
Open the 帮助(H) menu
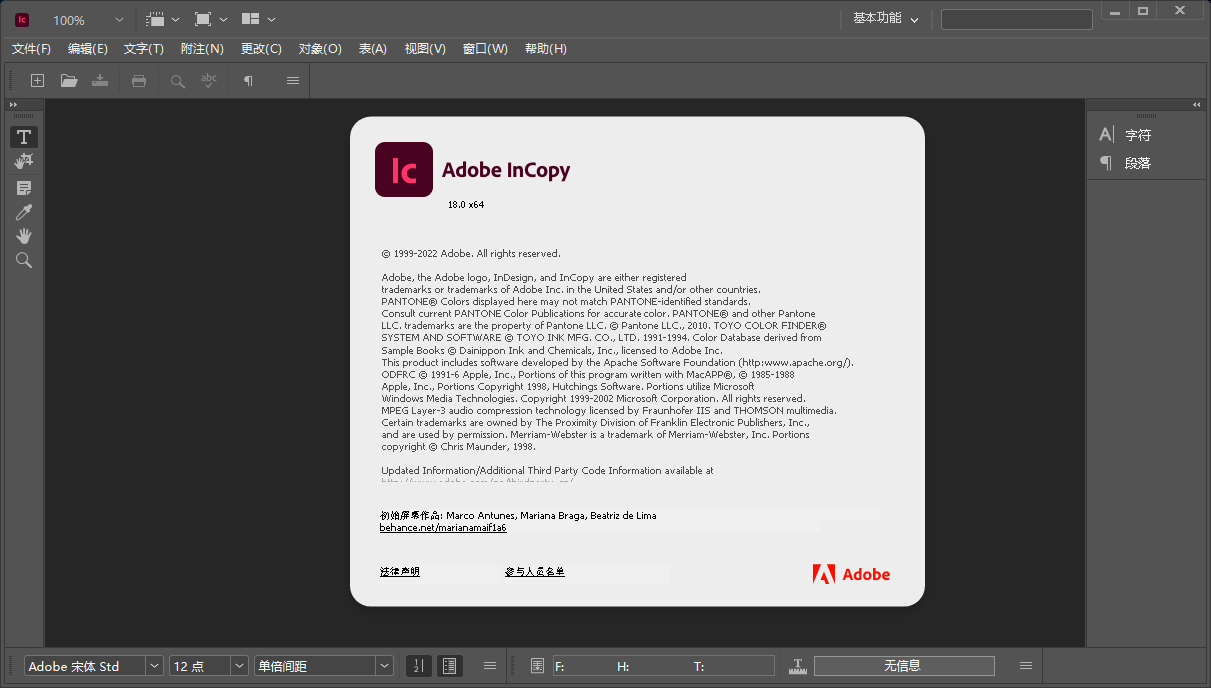(x=546, y=49)
